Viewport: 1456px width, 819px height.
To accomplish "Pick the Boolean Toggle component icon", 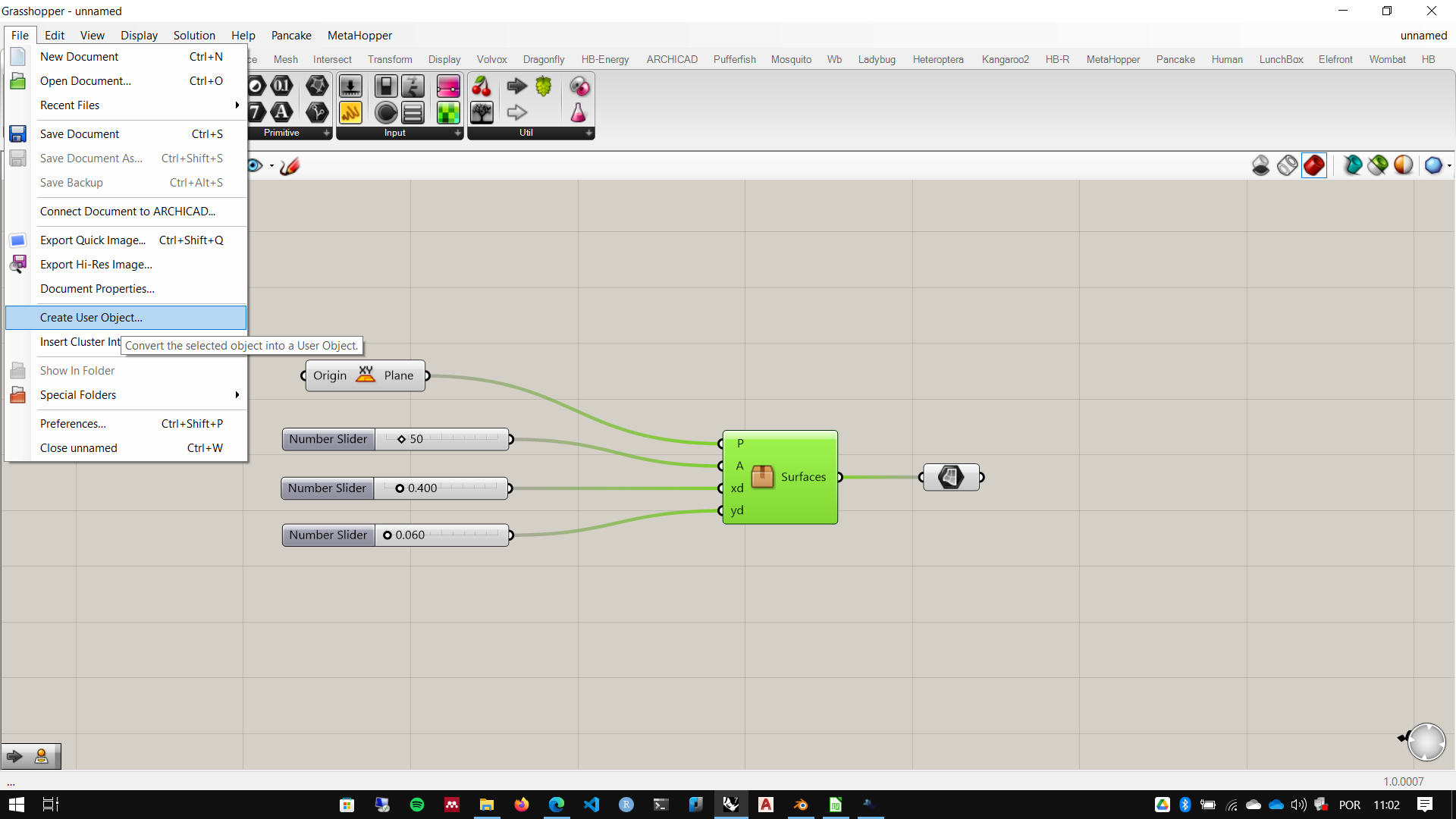I will click(385, 86).
